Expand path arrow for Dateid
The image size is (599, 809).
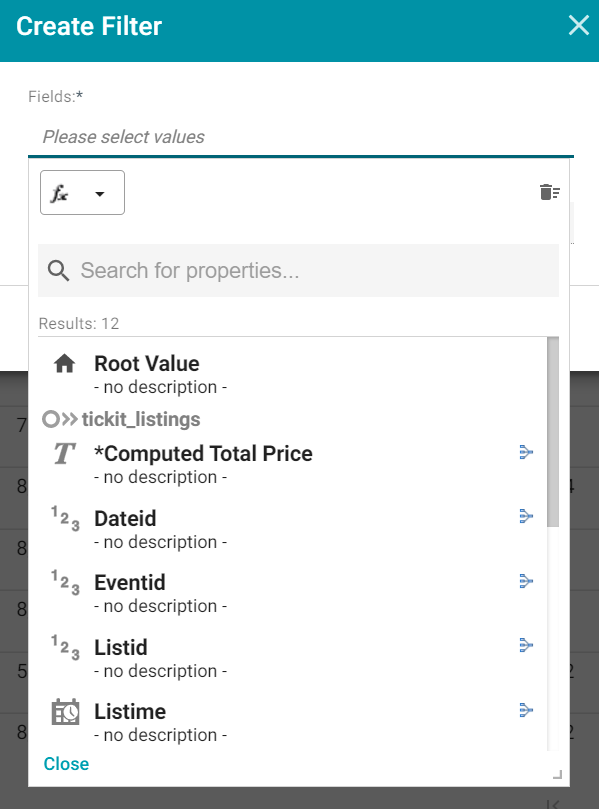[526, 516]
